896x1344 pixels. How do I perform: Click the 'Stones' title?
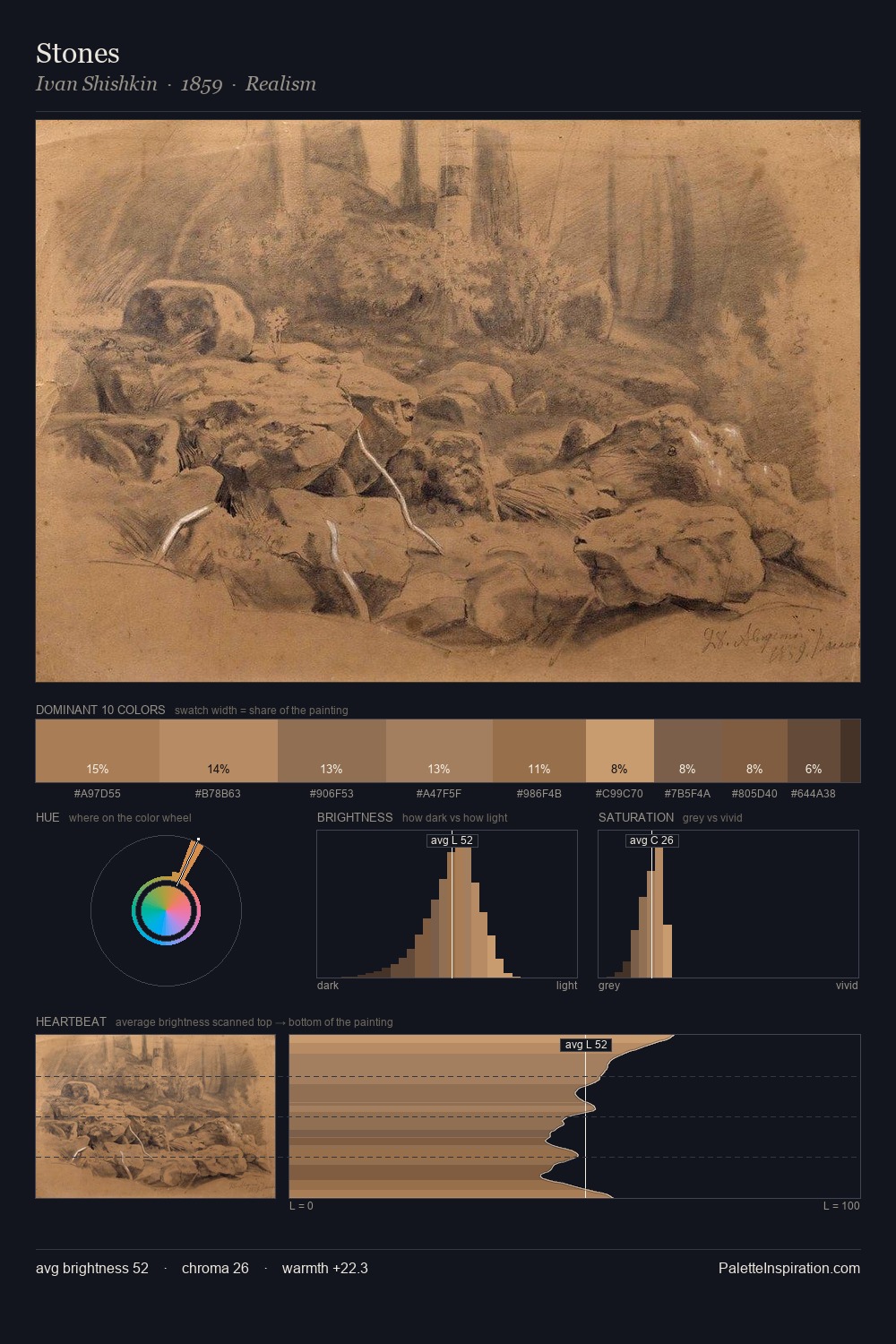coord(78,53)
